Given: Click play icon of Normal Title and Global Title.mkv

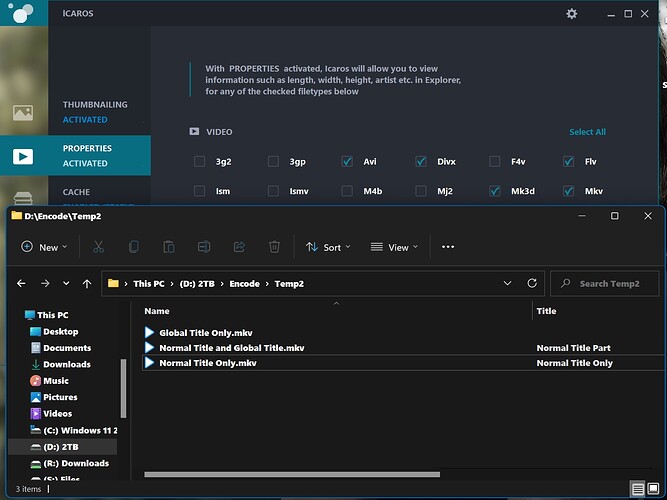Looking at the screenshot, I should coord(149,348).
